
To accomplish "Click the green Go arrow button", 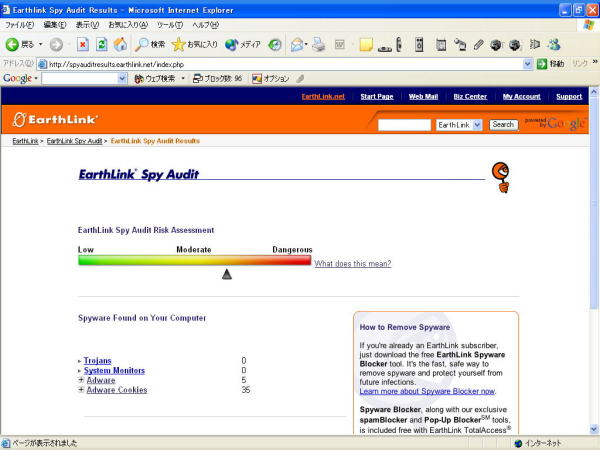I will pos(542,64).
